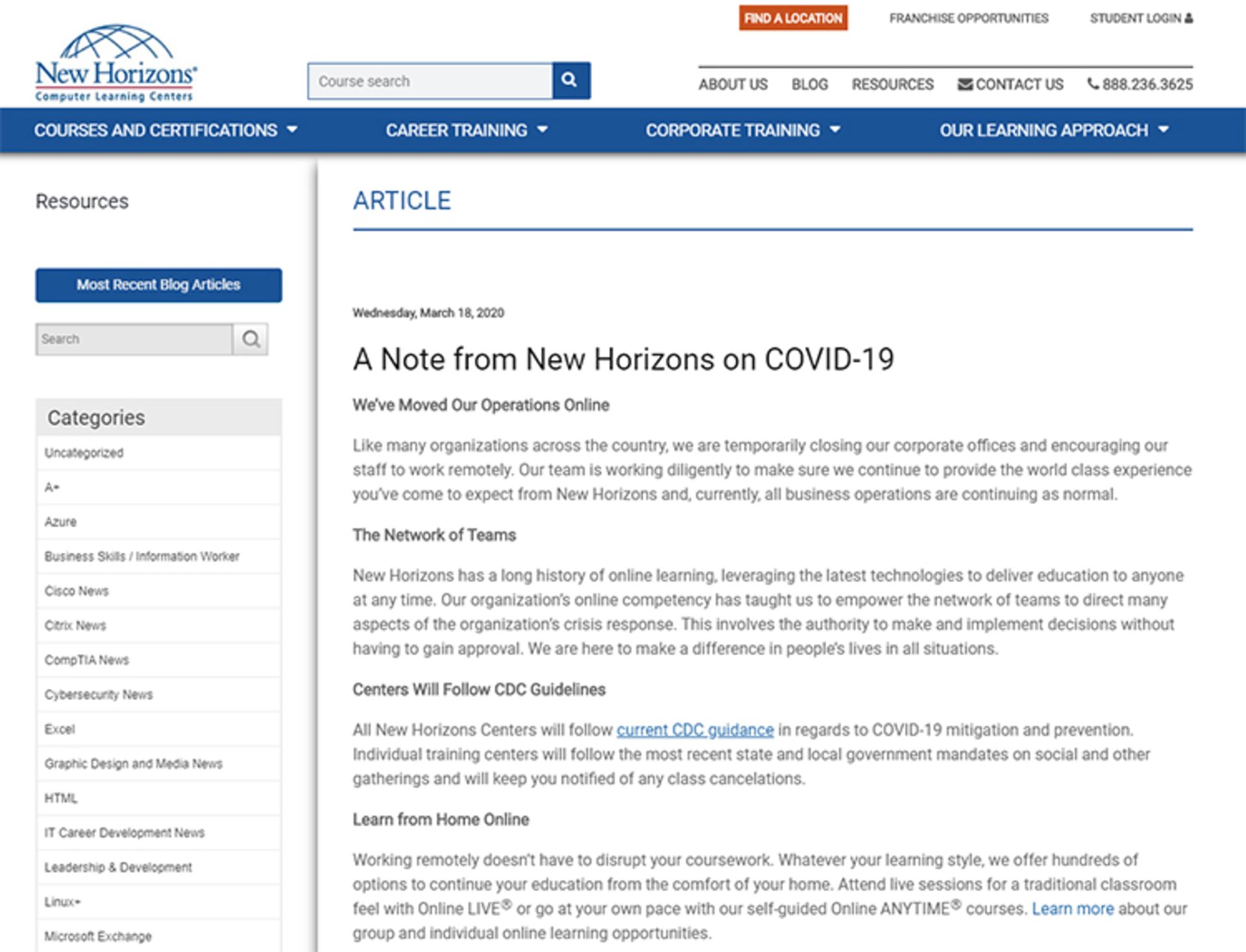The image size is (1246, 952).
Task: Open Our Learning Approach dropdown arrow
Action: (x=1164, y=130)
